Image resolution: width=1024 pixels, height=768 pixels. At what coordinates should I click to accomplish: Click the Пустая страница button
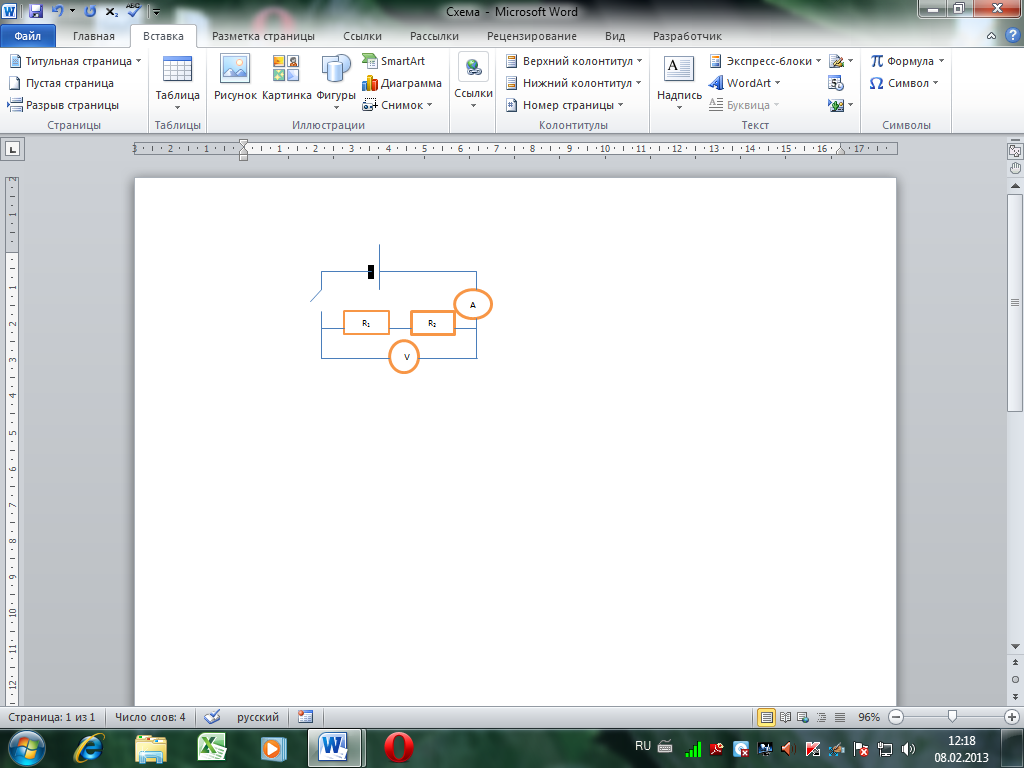click(60, 83)
